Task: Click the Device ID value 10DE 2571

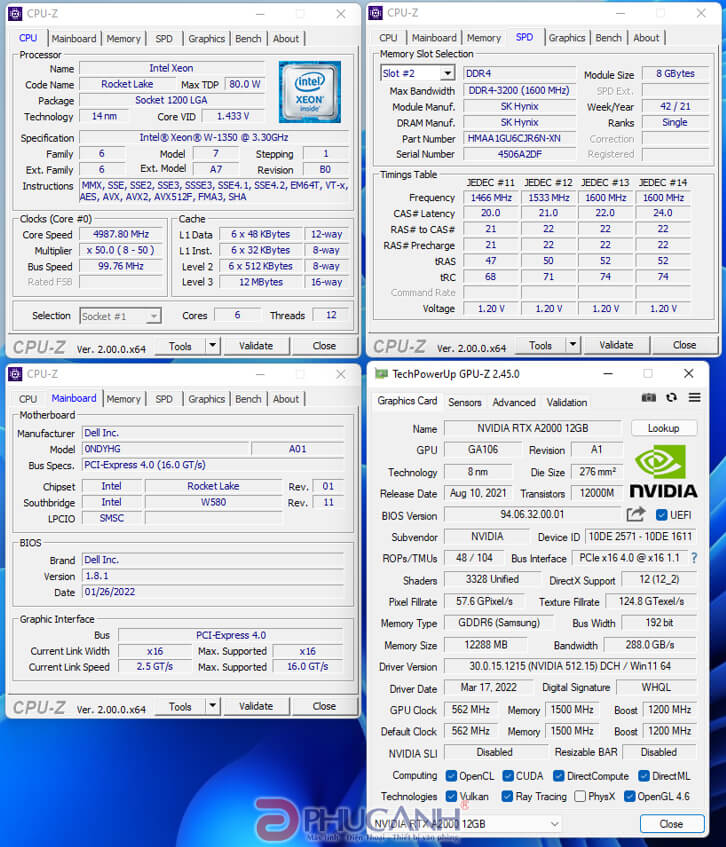Action: click(x=640, y=536)
